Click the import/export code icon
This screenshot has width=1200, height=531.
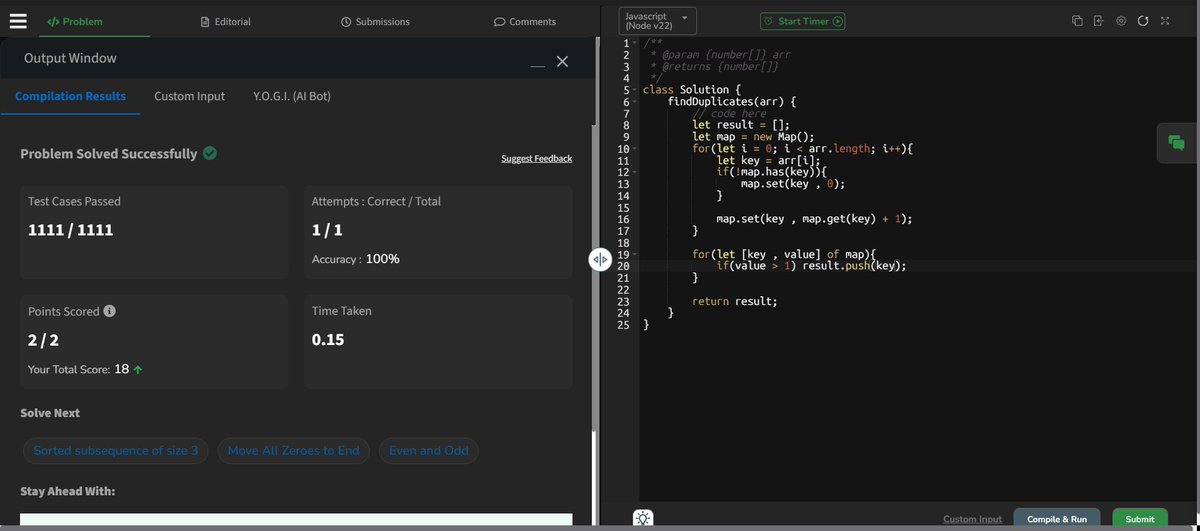(1098, 21)
